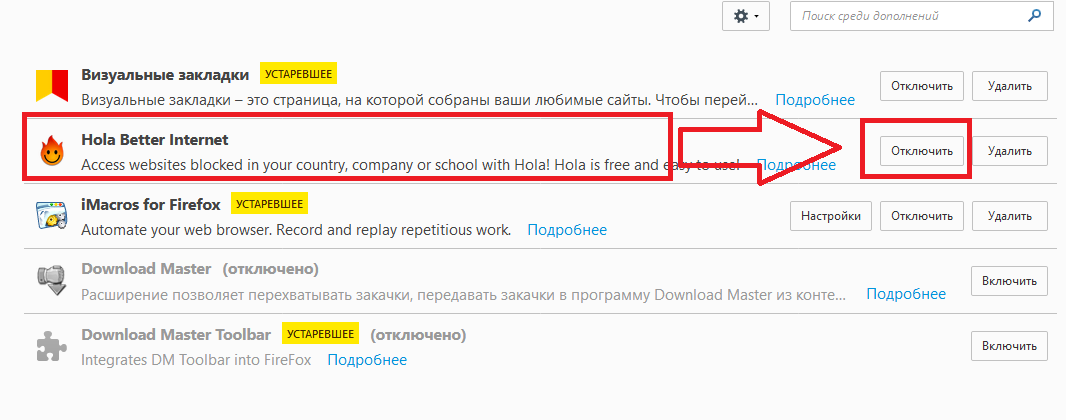Click the Download Master extension icon
The image size is (1066, 420).
tap(52, 279)
